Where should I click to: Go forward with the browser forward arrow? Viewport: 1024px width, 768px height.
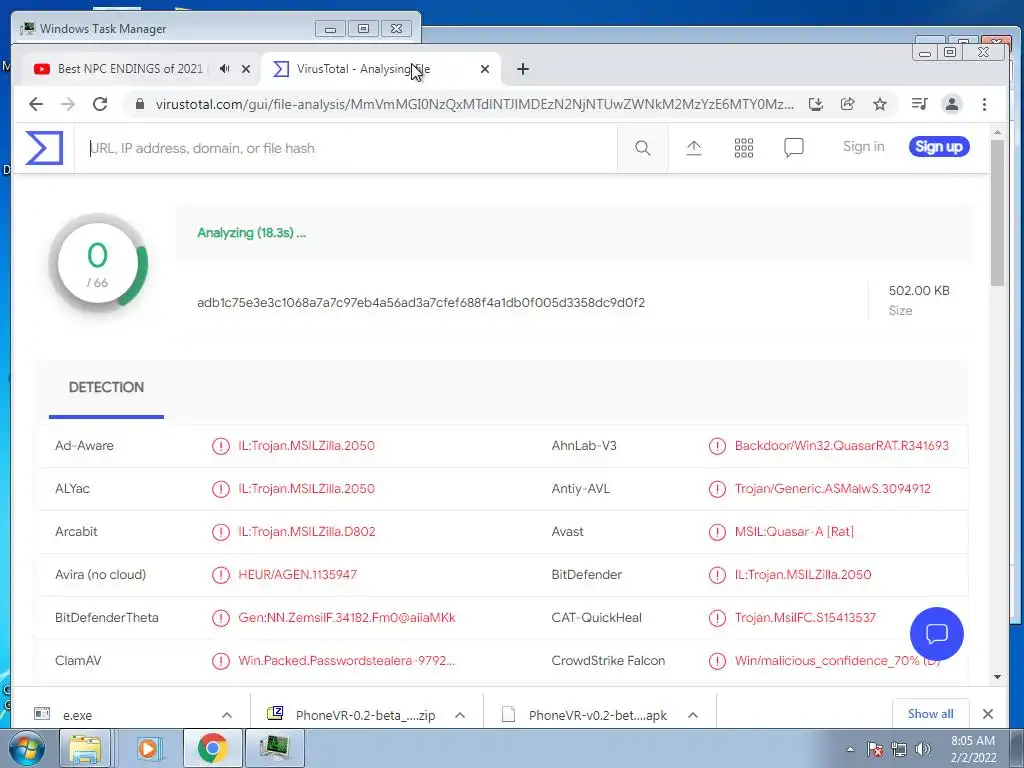tap(68, 104)
